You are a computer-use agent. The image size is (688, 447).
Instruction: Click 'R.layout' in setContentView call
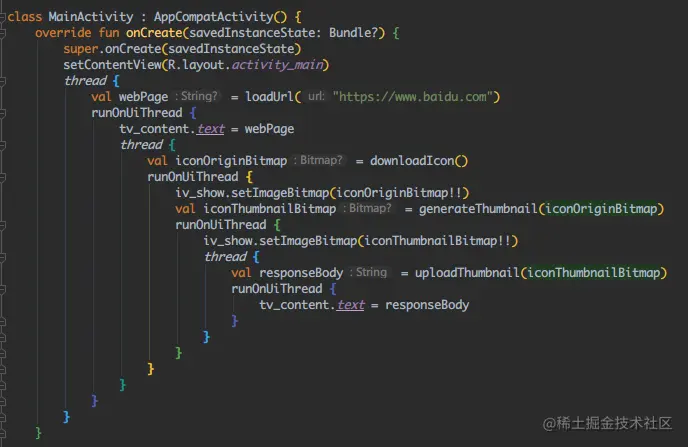[196, 65]
